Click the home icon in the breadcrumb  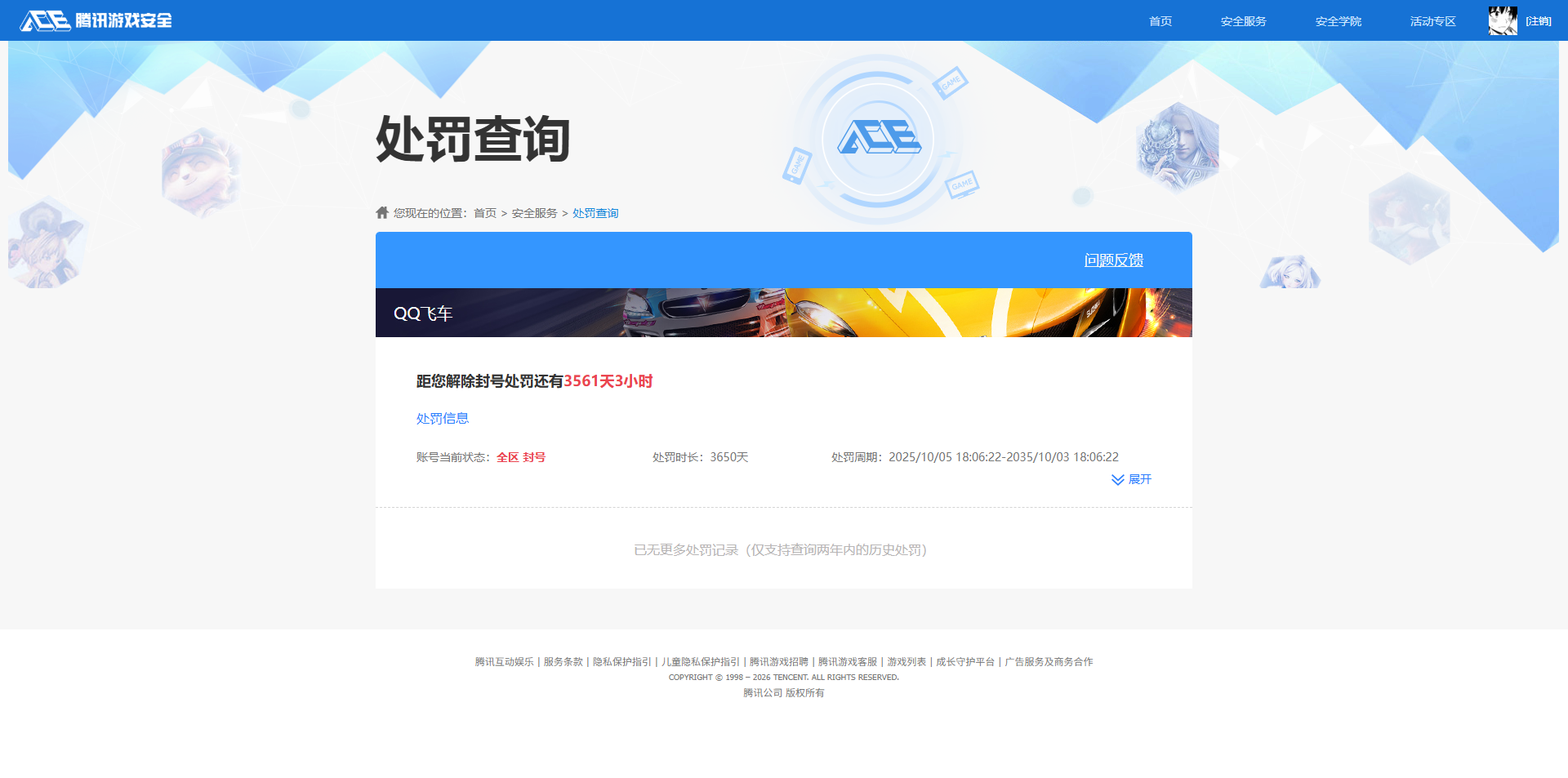pos(382,212)
